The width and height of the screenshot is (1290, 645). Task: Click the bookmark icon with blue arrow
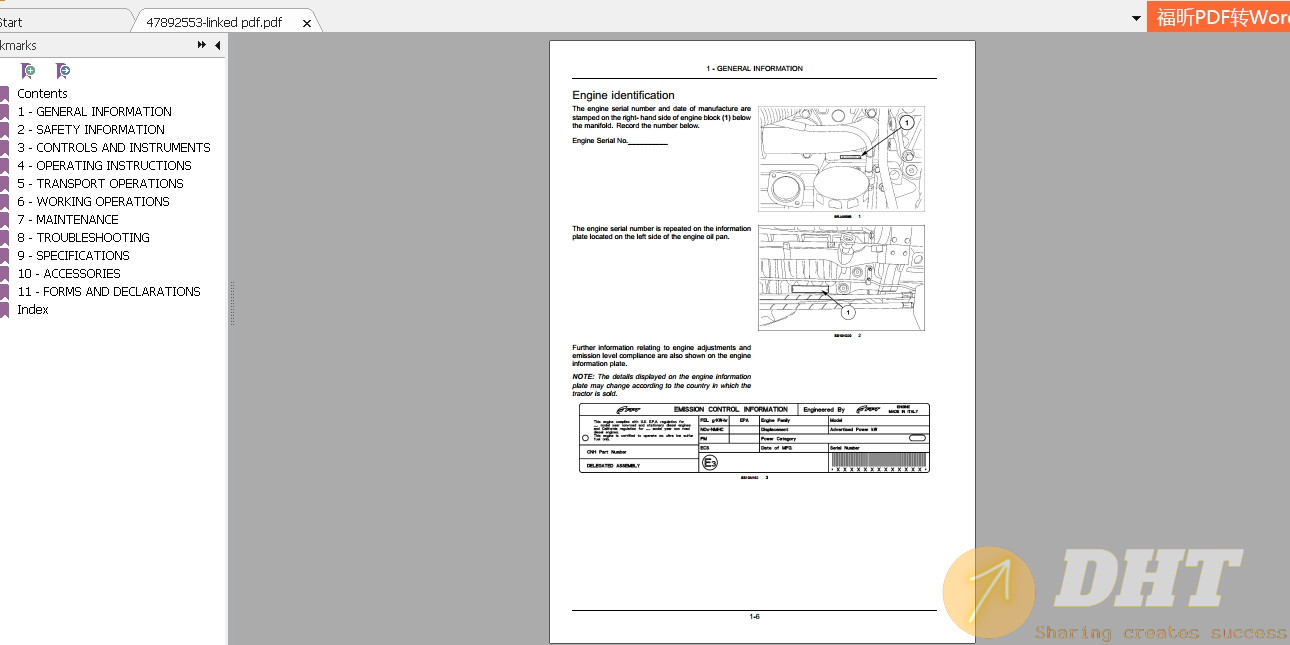pyautogui.click(x=63, y=71)
